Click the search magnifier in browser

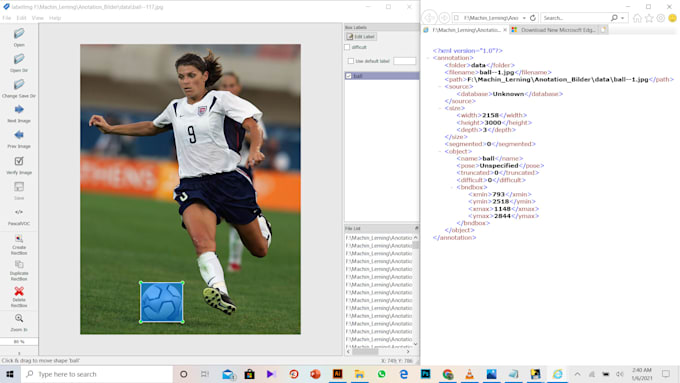pos(614,18)
